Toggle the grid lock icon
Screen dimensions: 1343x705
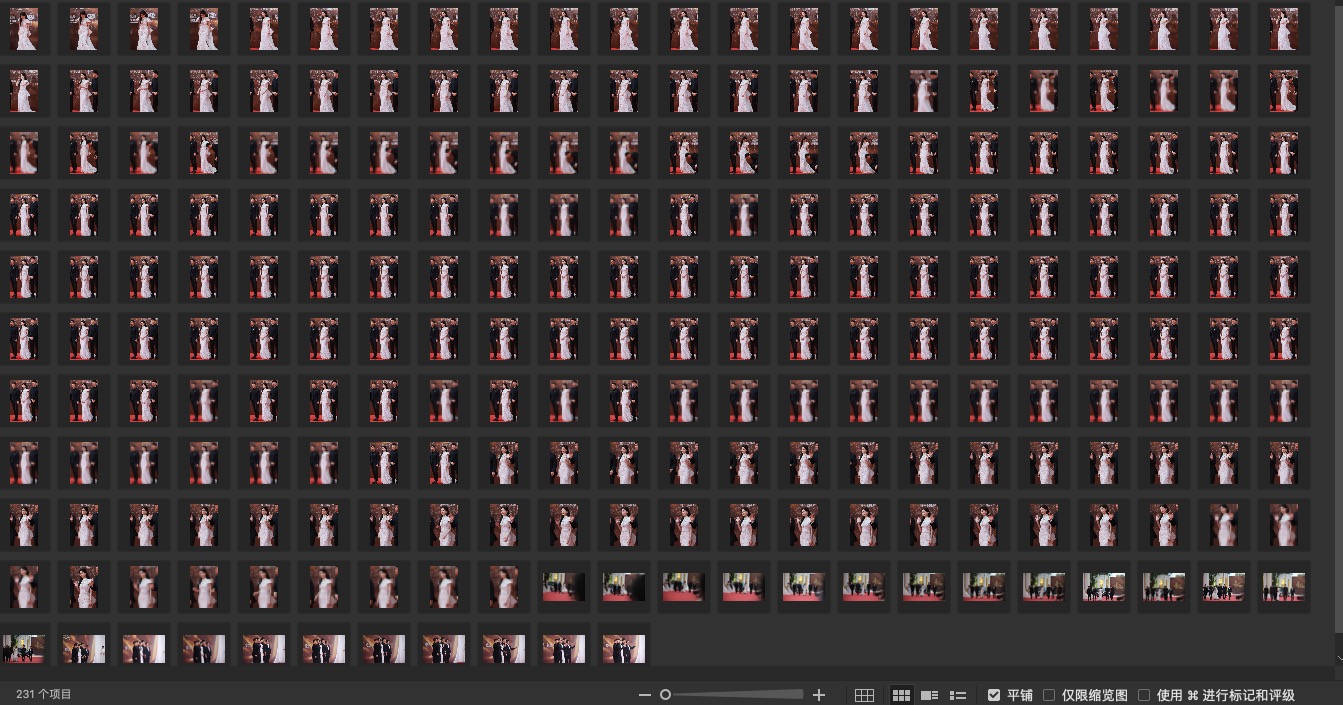864,695
